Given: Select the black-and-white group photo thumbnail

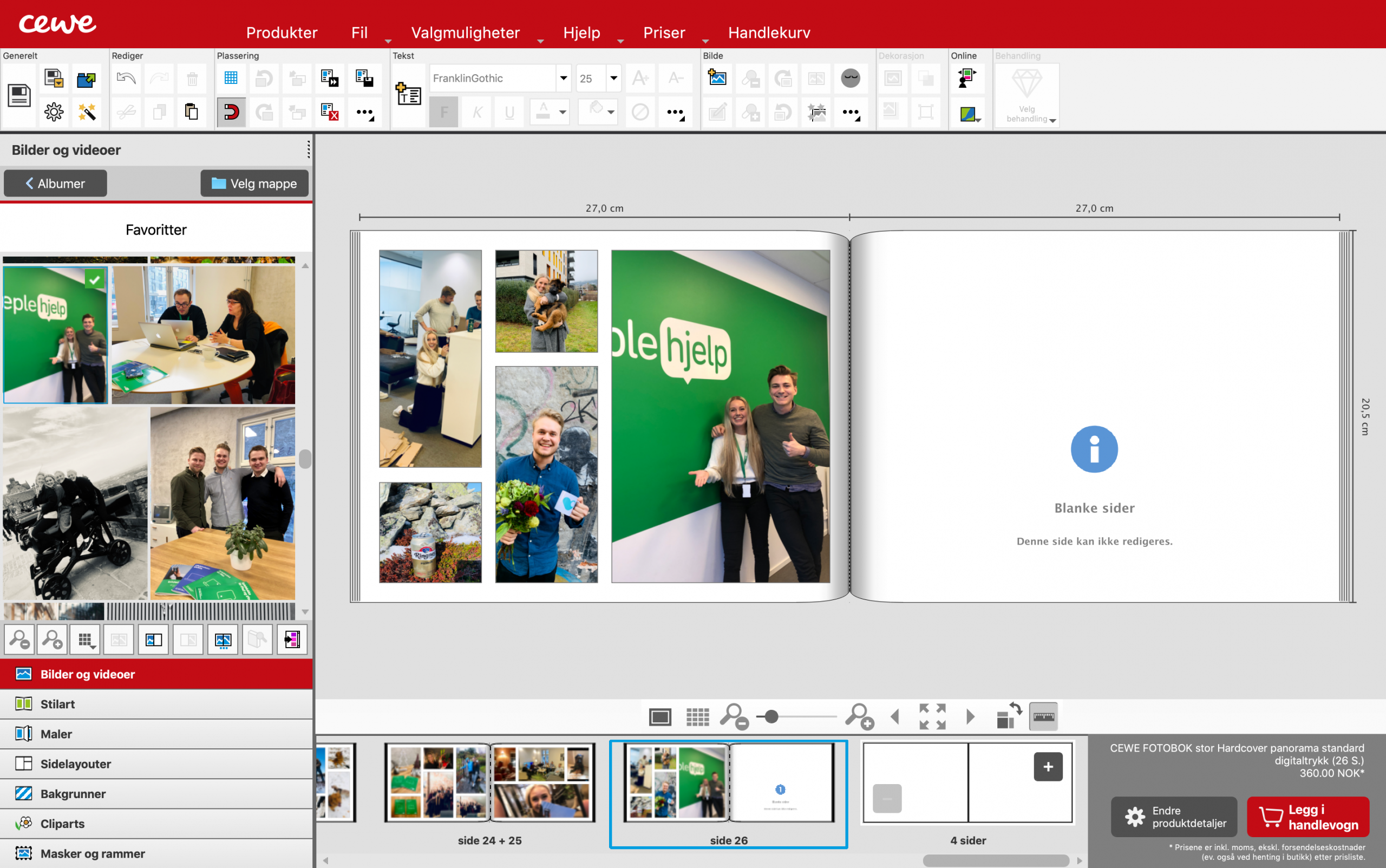Looking at the screenshot, I should point(75,504).
